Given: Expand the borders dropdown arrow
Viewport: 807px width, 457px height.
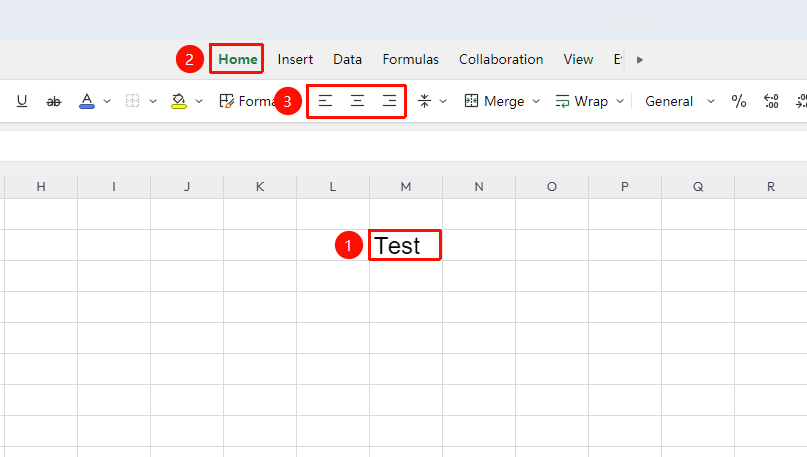Looking at the screenshot, I should (x=153, y=101).
